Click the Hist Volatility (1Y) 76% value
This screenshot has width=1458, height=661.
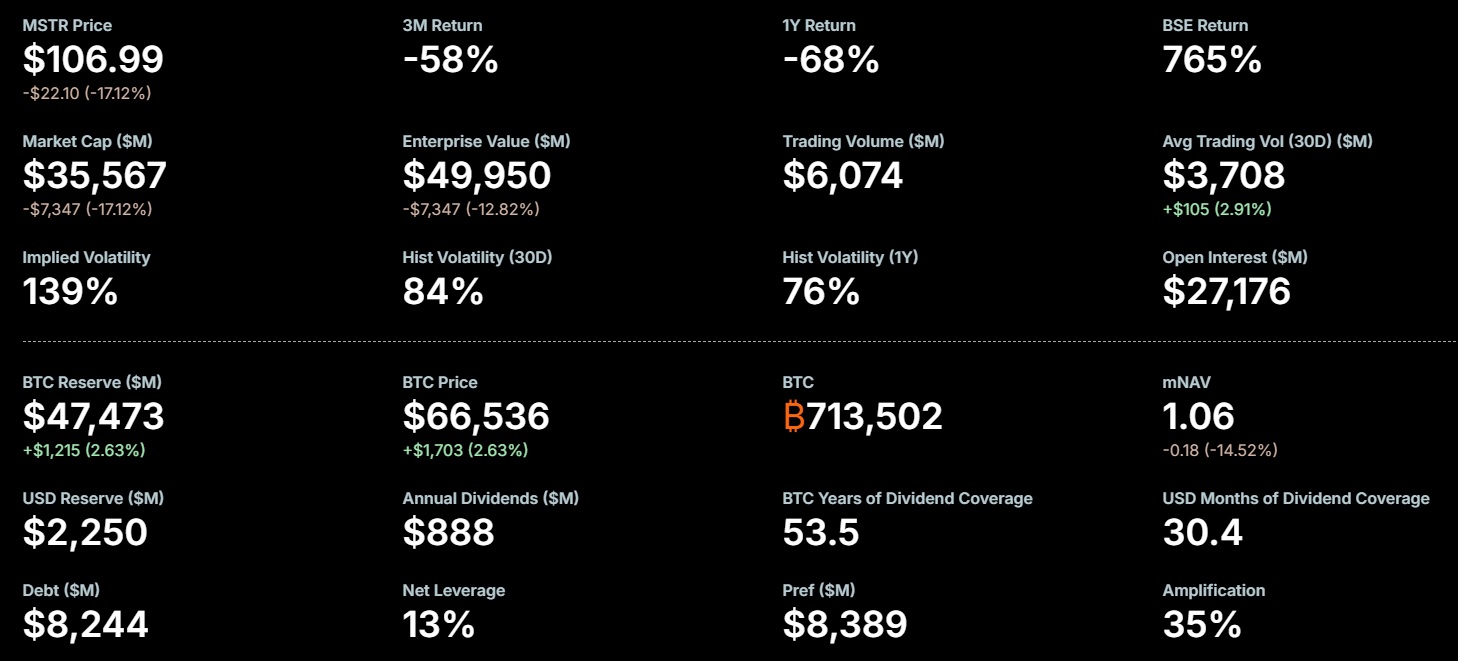(x=821, y=292)
